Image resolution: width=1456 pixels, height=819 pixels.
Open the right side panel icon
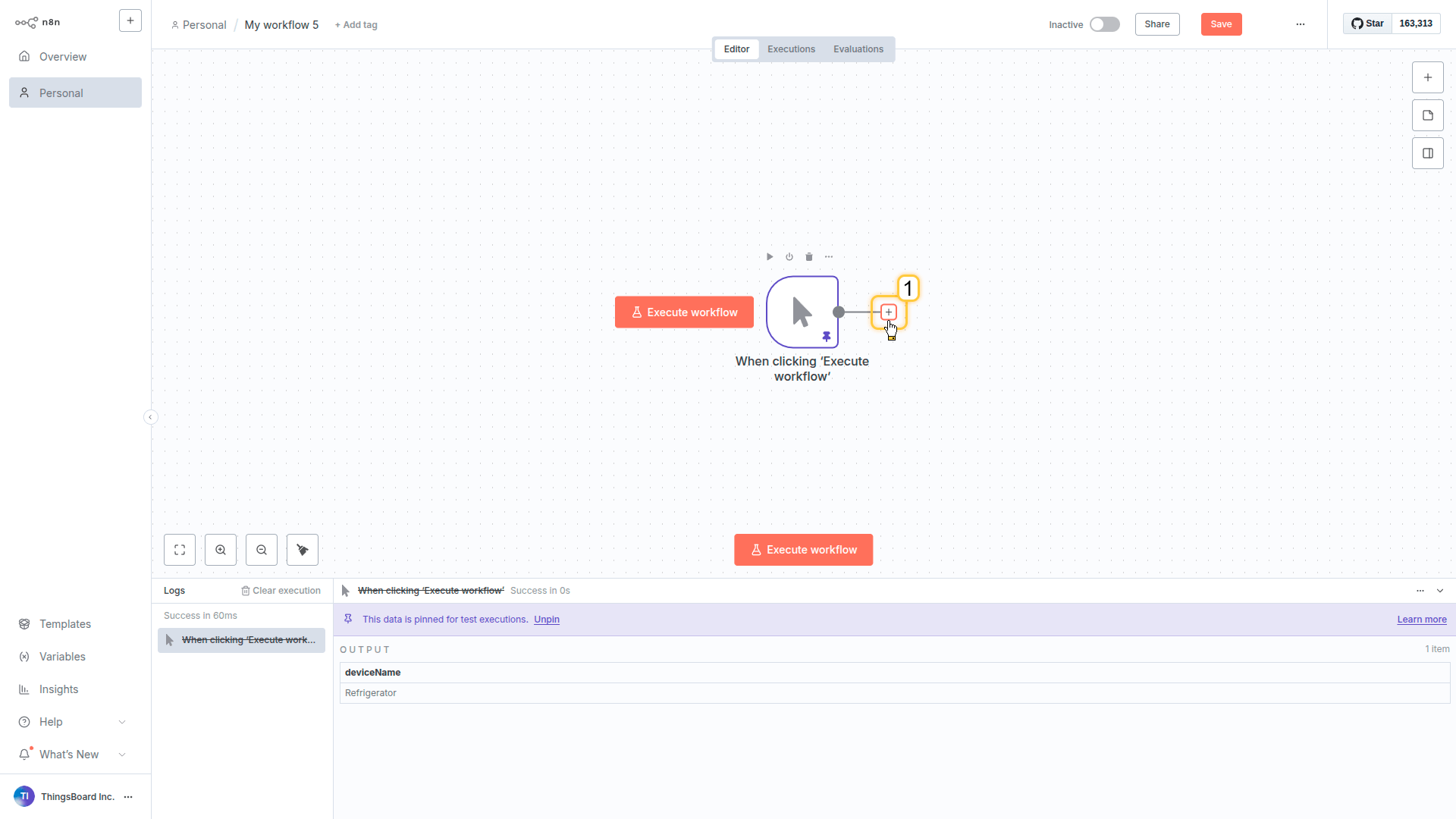(x=1427, y=153)
